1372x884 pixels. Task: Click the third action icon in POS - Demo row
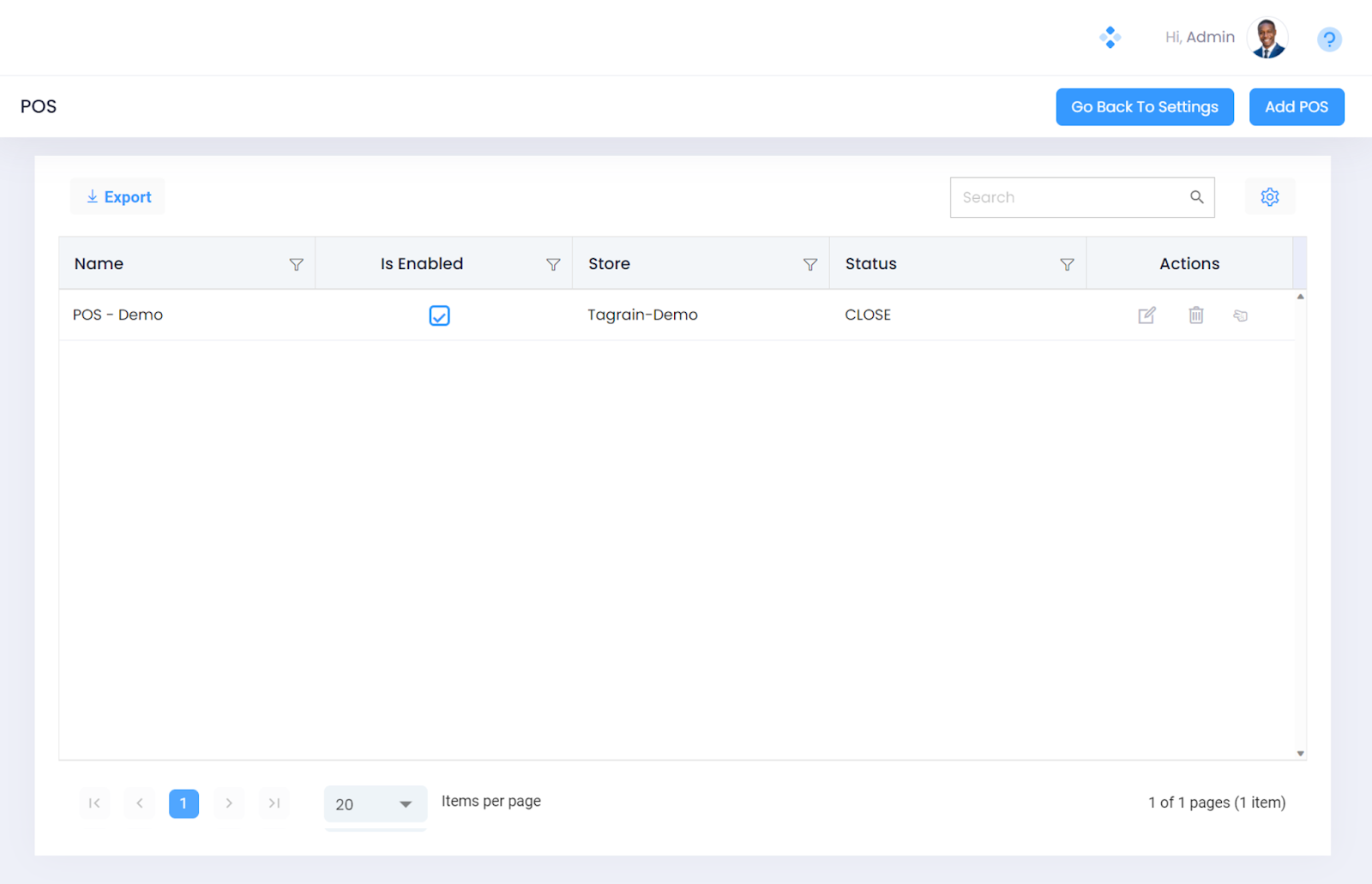pos(1240,316)
